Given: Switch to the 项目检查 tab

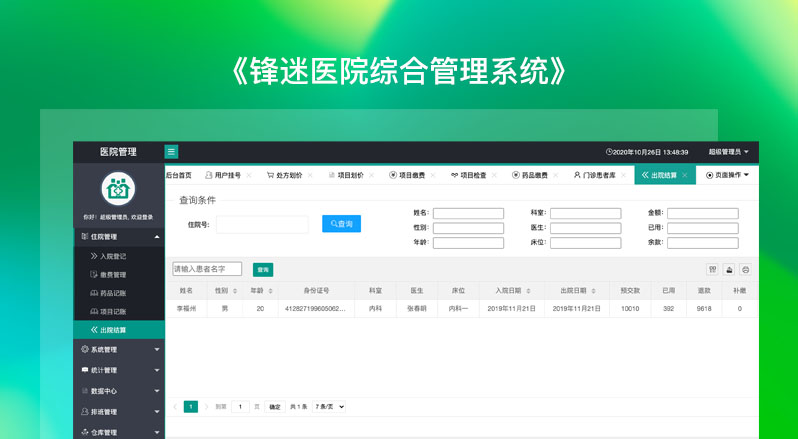Looking at the screenshot, I should 468,175.
